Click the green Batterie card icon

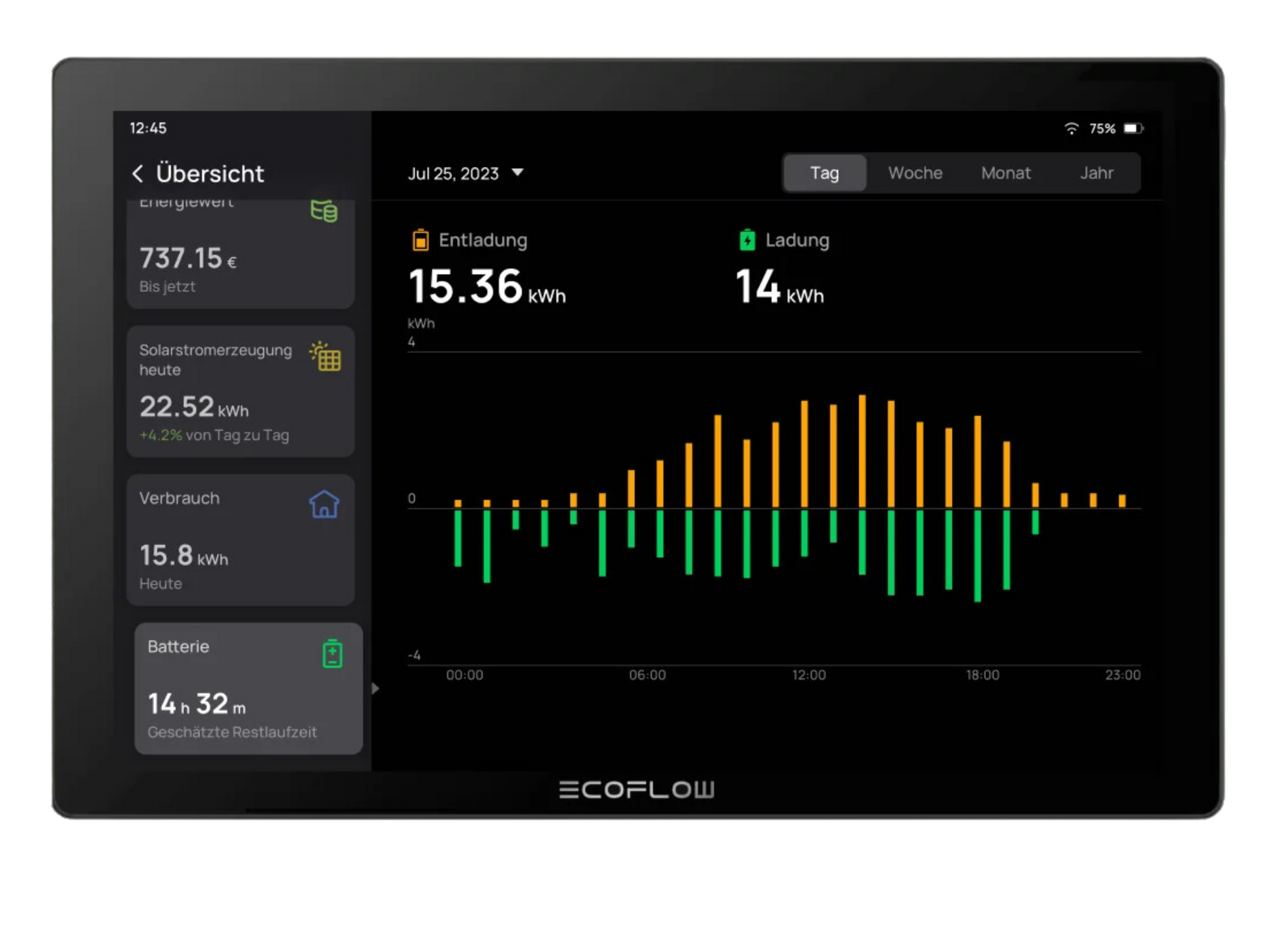pos(333,653)
